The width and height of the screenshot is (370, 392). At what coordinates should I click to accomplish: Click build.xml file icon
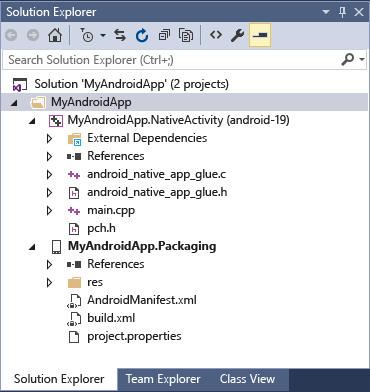point(74,319)
